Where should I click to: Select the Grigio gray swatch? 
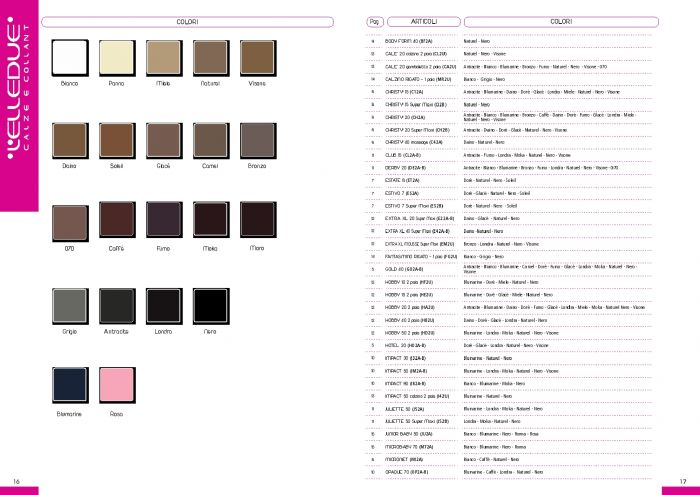click(70, 306)
